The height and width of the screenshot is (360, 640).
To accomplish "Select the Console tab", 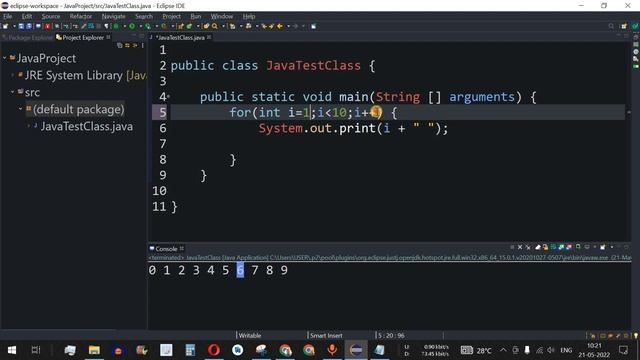I will click(166, 249).
